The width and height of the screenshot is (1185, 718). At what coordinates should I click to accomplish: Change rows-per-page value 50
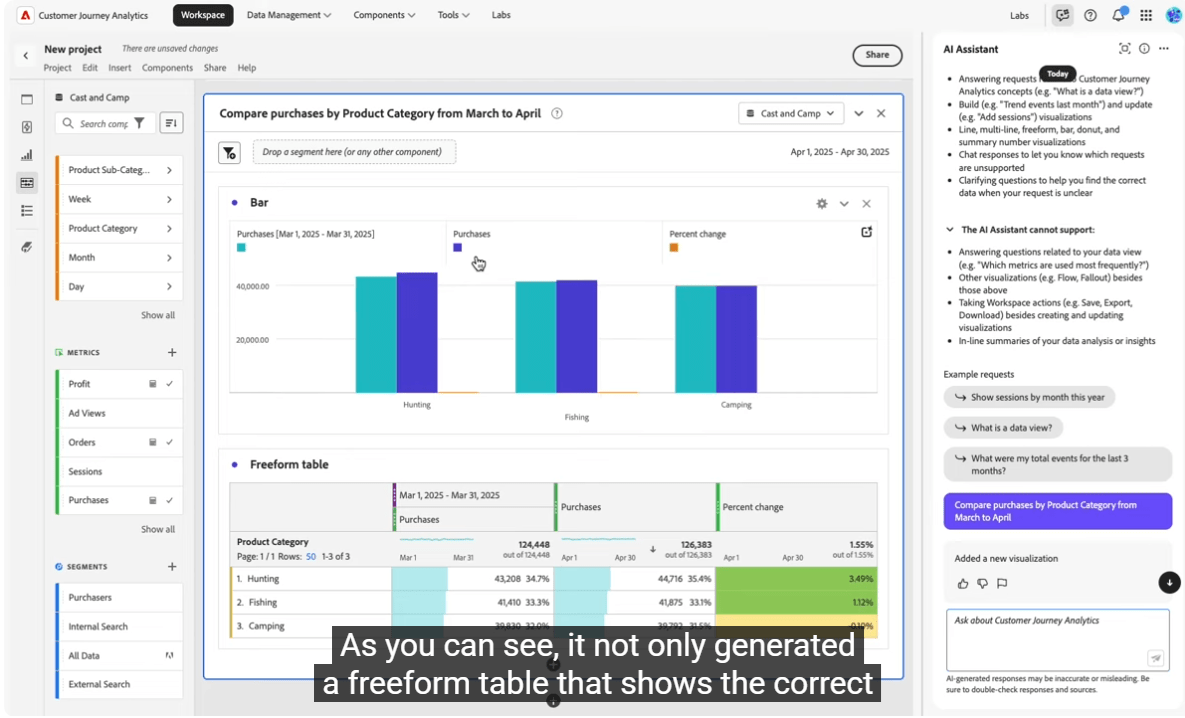[x=311, y=557]
